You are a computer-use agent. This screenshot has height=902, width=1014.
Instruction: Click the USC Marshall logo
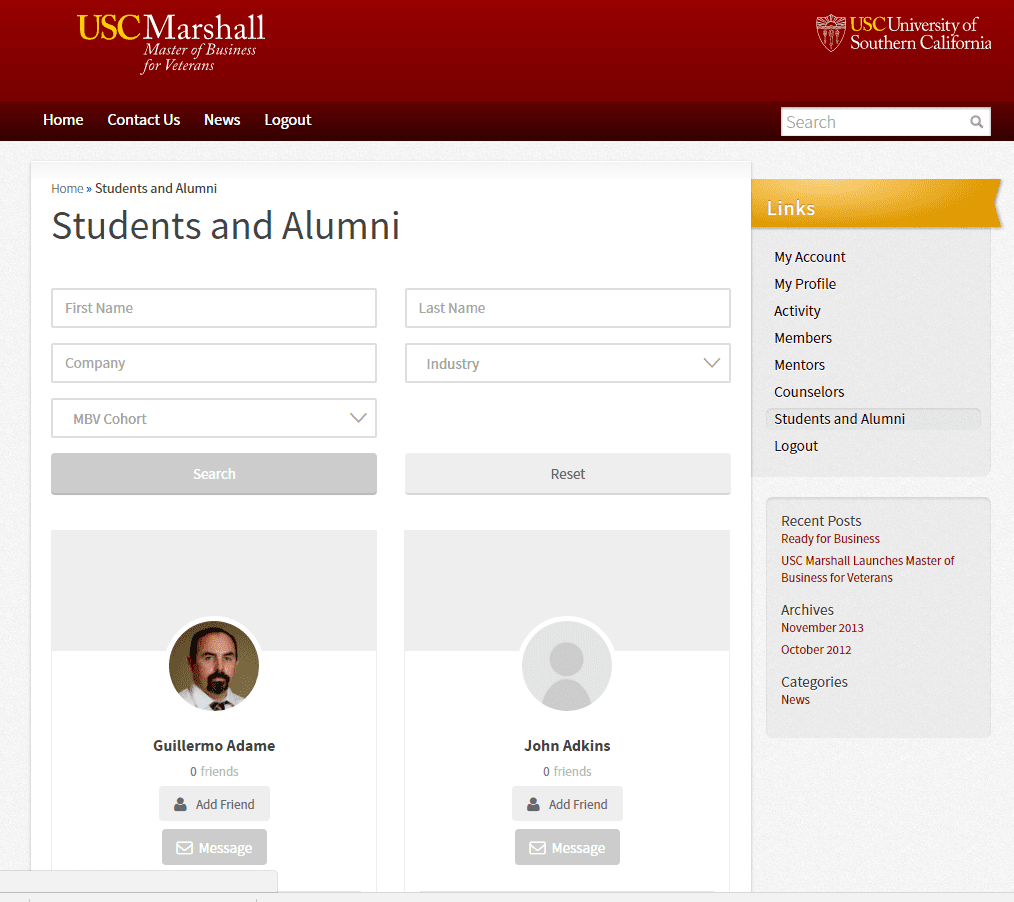[171, 43]
